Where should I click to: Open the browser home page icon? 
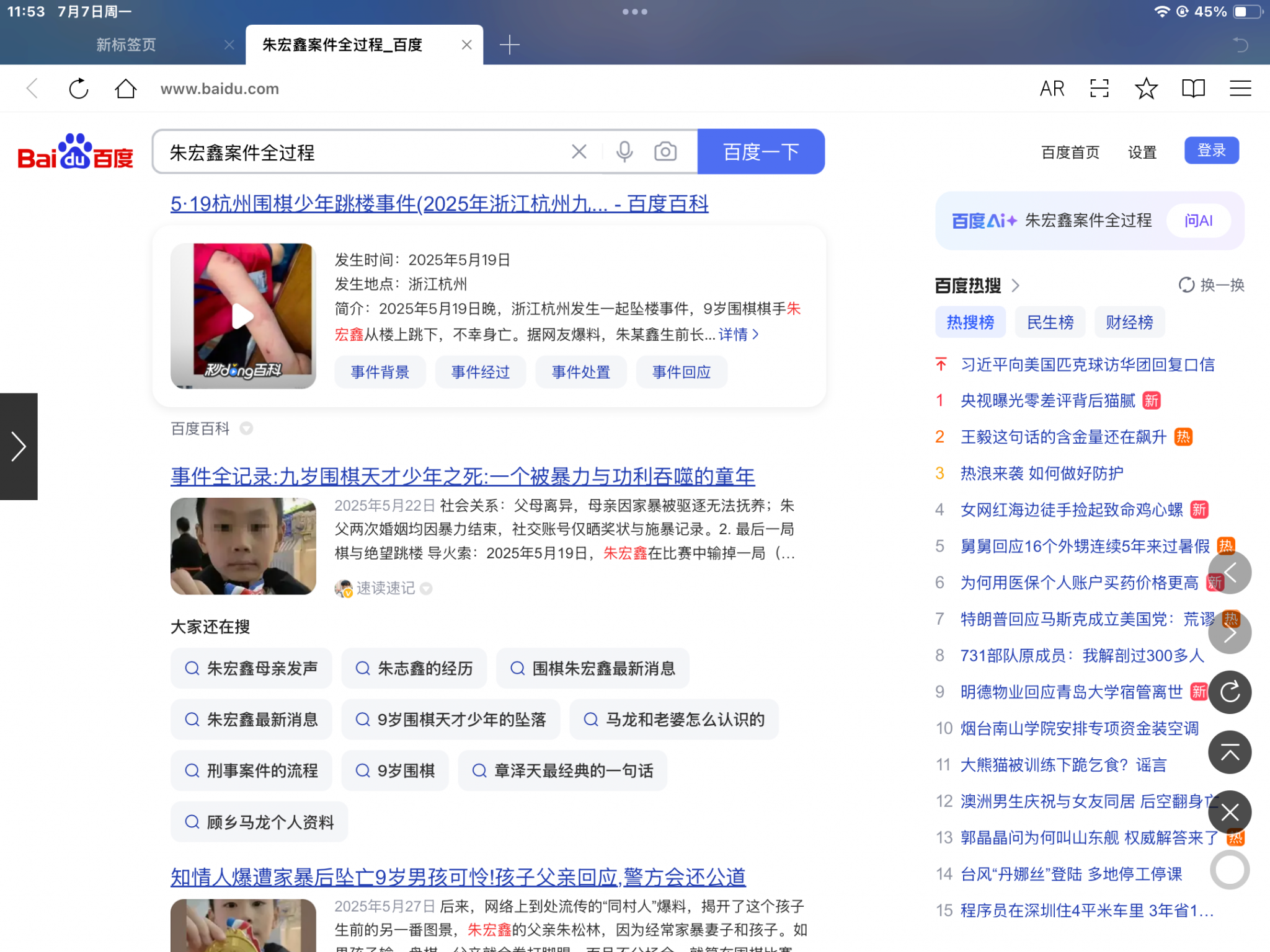[126, 89]
